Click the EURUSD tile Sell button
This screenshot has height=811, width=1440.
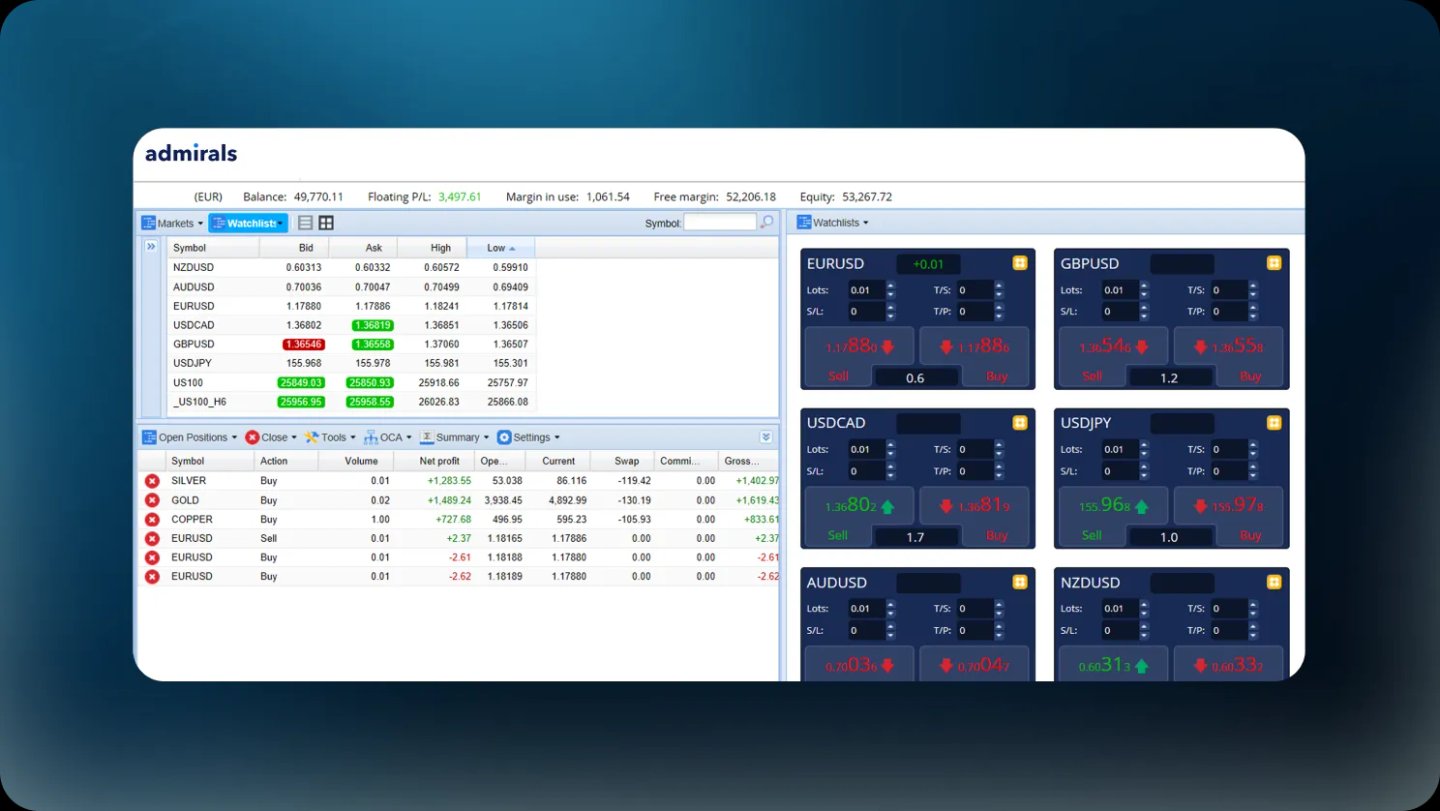point(859,354)
